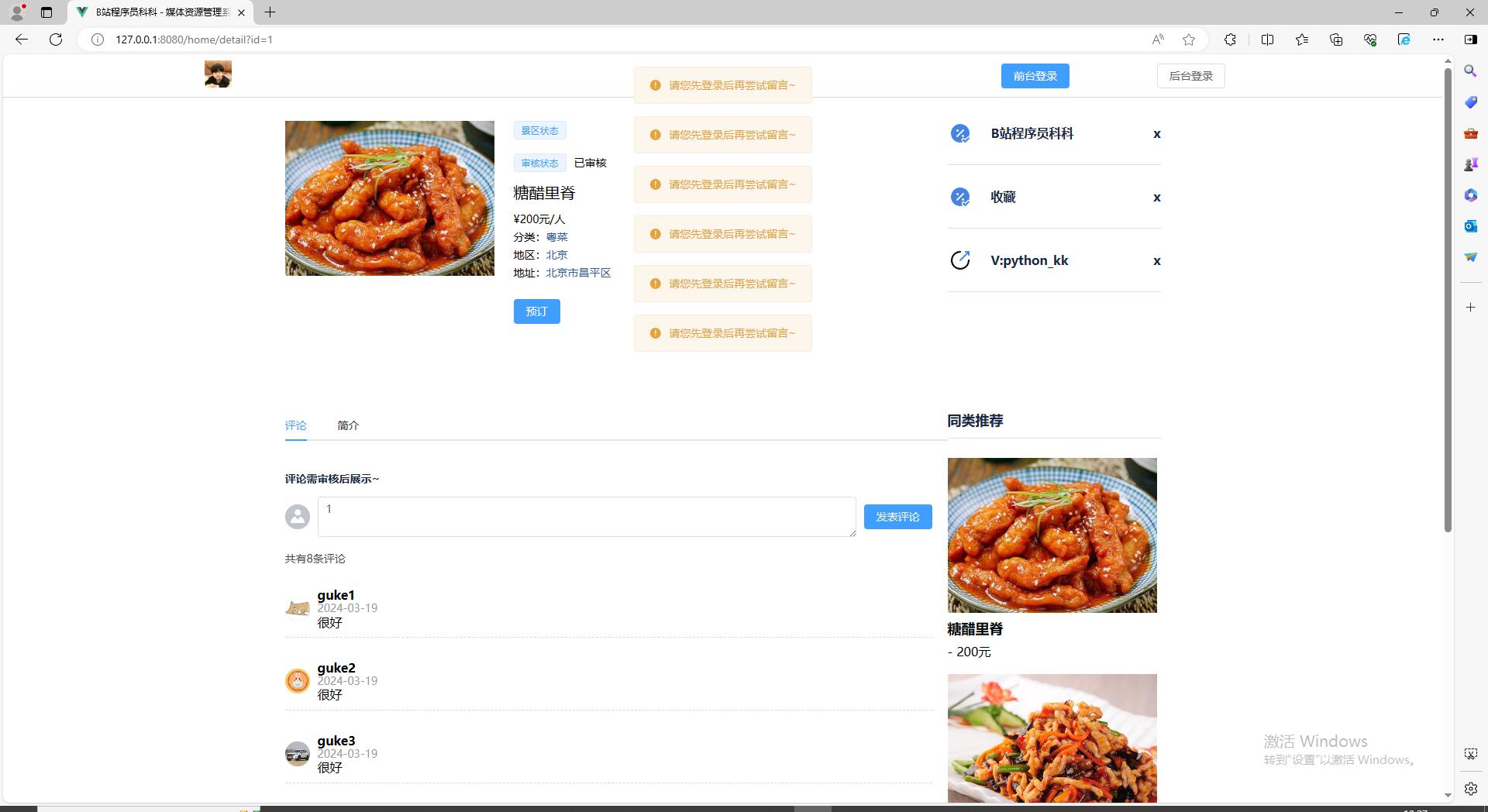
Task: Click guke2's orange avatar
Action: (x=298, y=681)
